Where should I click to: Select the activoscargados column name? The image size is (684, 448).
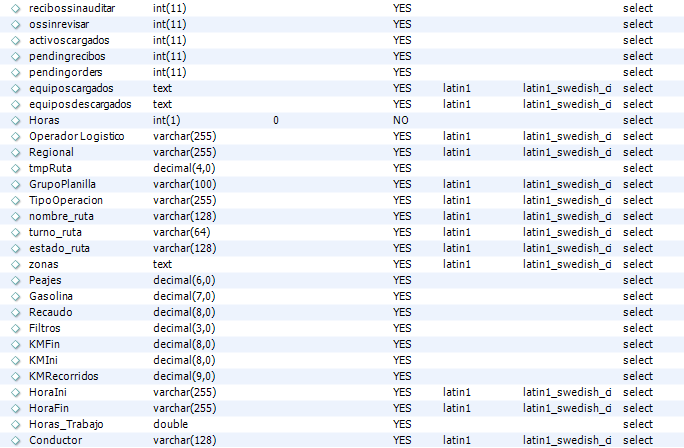tap(69, 41)
